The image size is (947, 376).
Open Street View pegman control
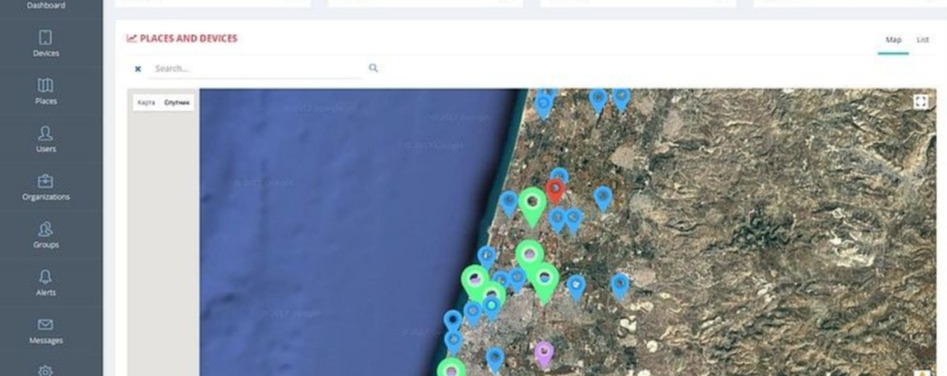pos(922,373)
